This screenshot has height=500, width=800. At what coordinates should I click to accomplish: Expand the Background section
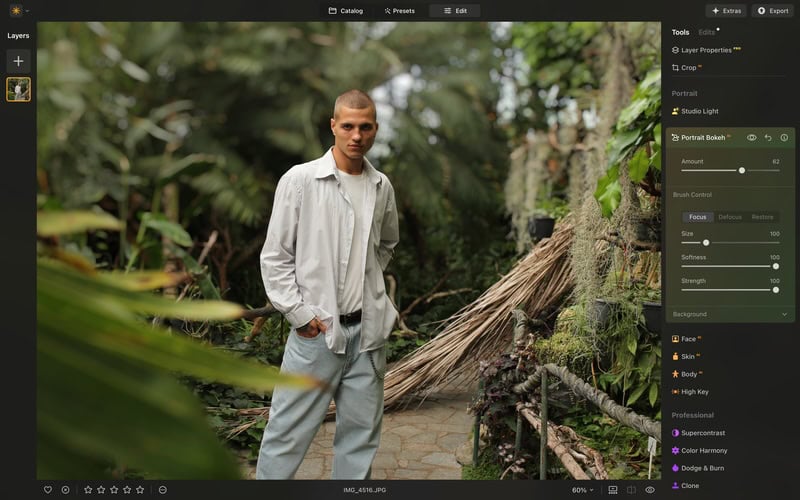tap(783, 314)
